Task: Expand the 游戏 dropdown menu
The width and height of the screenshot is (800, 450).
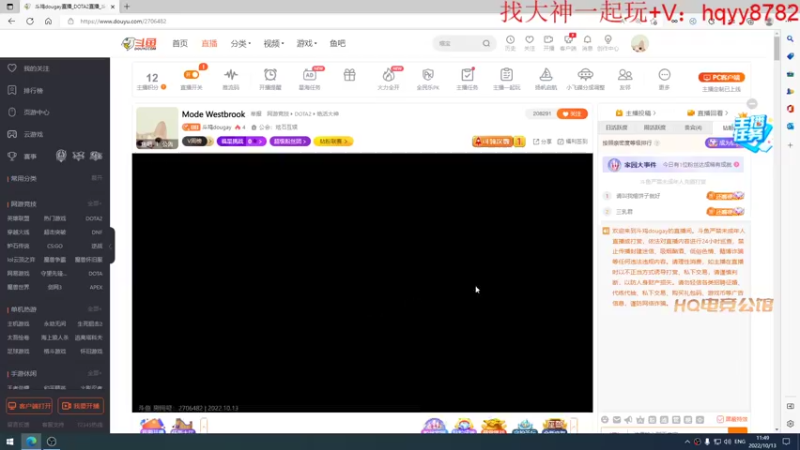Action: click(307, 43)
